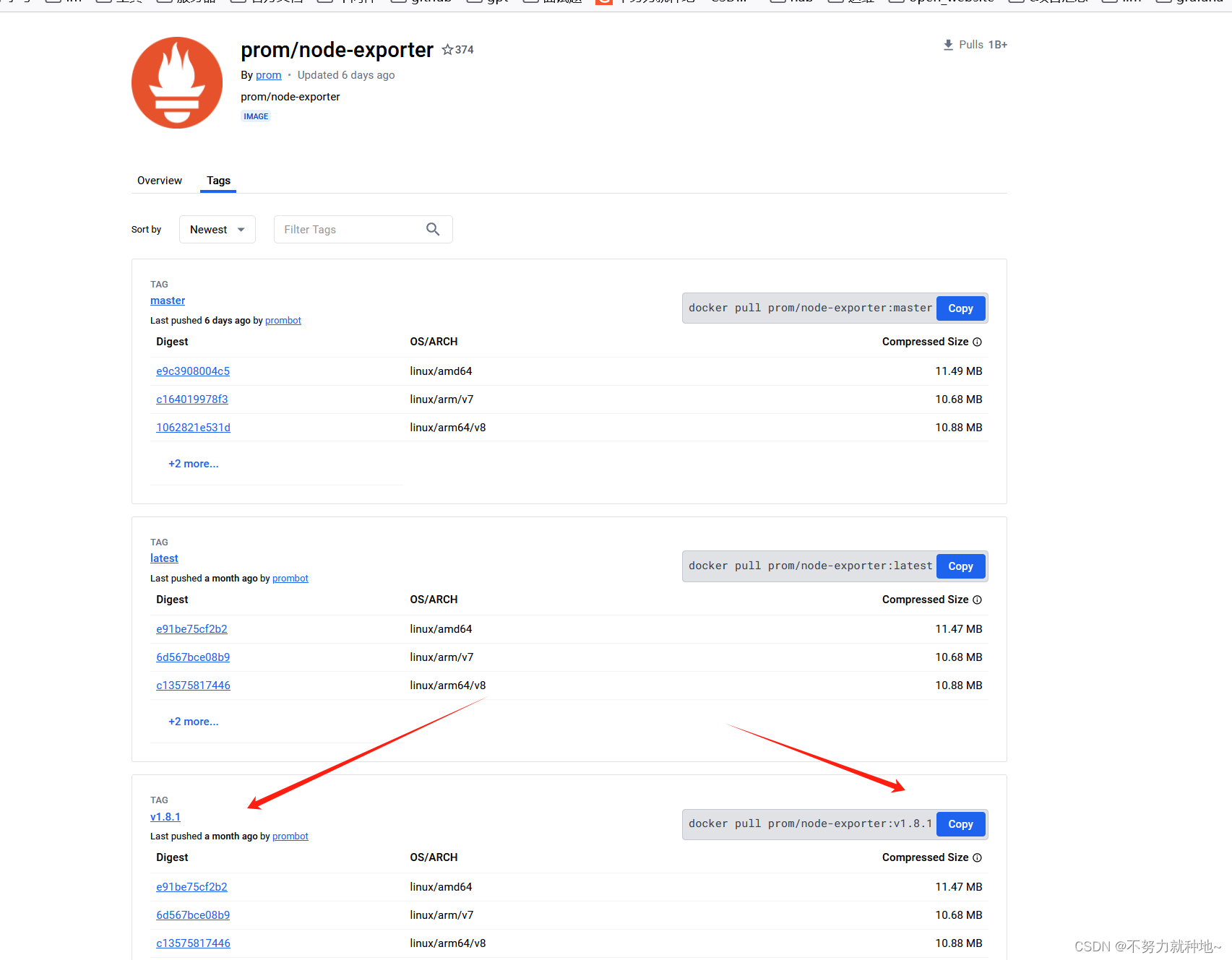Image resolution: width=1232 pixels, height=960 pixels.
Task: Expand +2 more digests under latest tag
Action: click(x=193, y=722)
